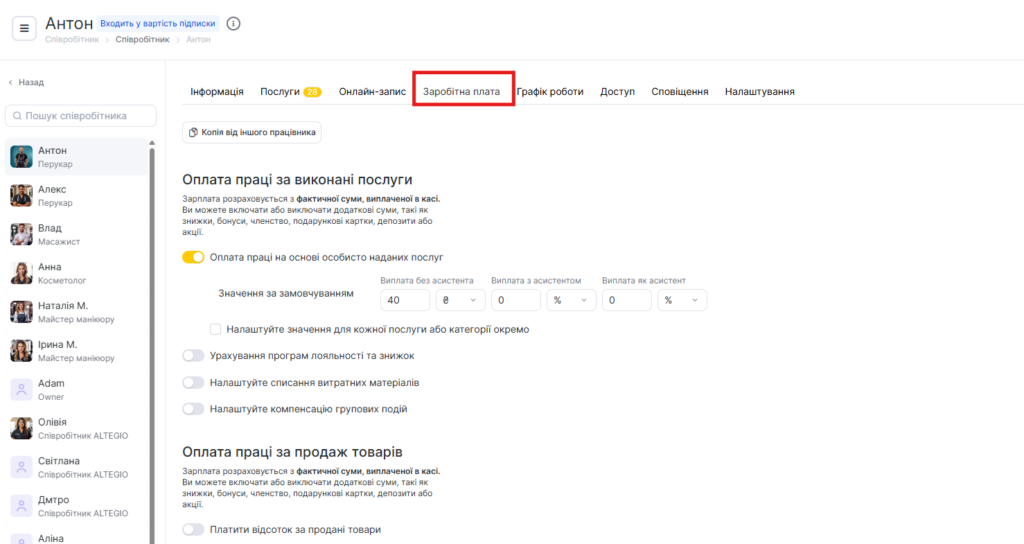This screenshot has width=1024, height=544.
Task: Click Влад's avatar in employee list
Action: [x=22, y=234]
